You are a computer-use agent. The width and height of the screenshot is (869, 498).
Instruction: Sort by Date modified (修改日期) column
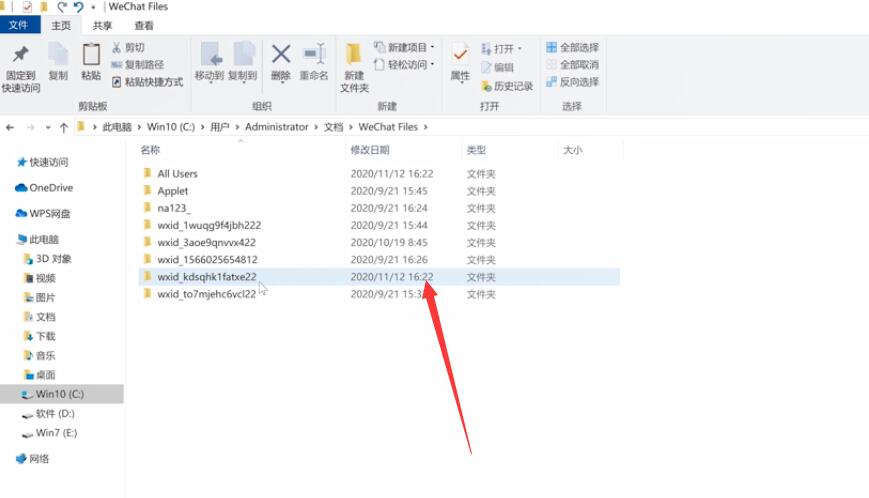[370, 150]
